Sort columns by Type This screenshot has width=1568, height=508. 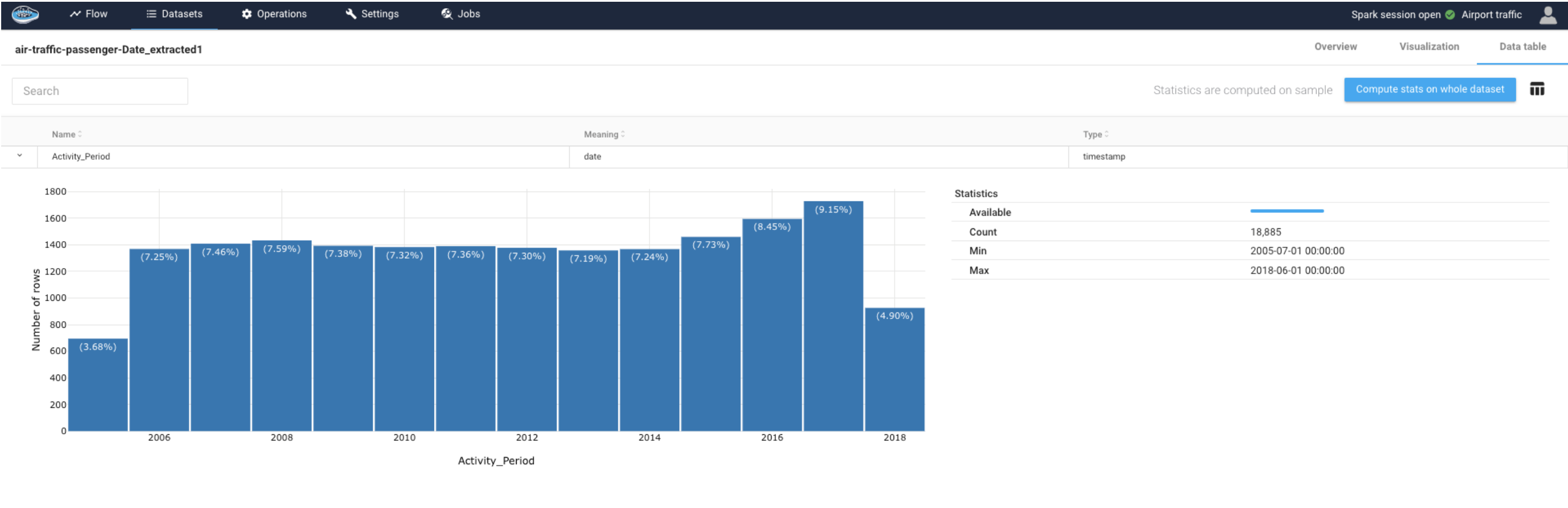[1095, 134]
